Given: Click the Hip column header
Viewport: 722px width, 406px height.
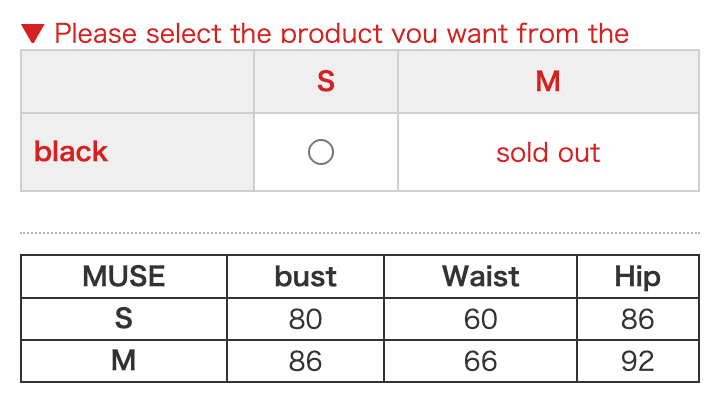Looking at the screenshot, I should tap(637, 276).
